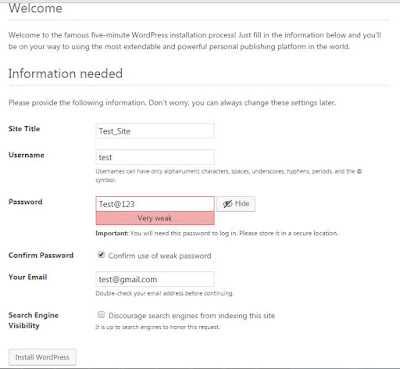This screenshot has width=400, height=369.
Task: Click the Your Email label
Action: point(28,277)
